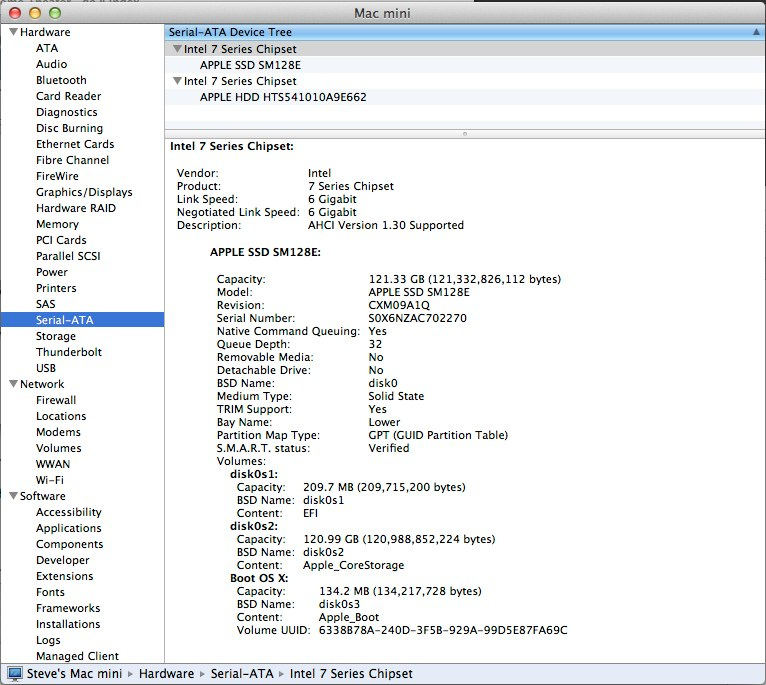Screen dimensions: 766x685
Task: Click the computer icon in the path bar
Action: click(x=15, y=674)
